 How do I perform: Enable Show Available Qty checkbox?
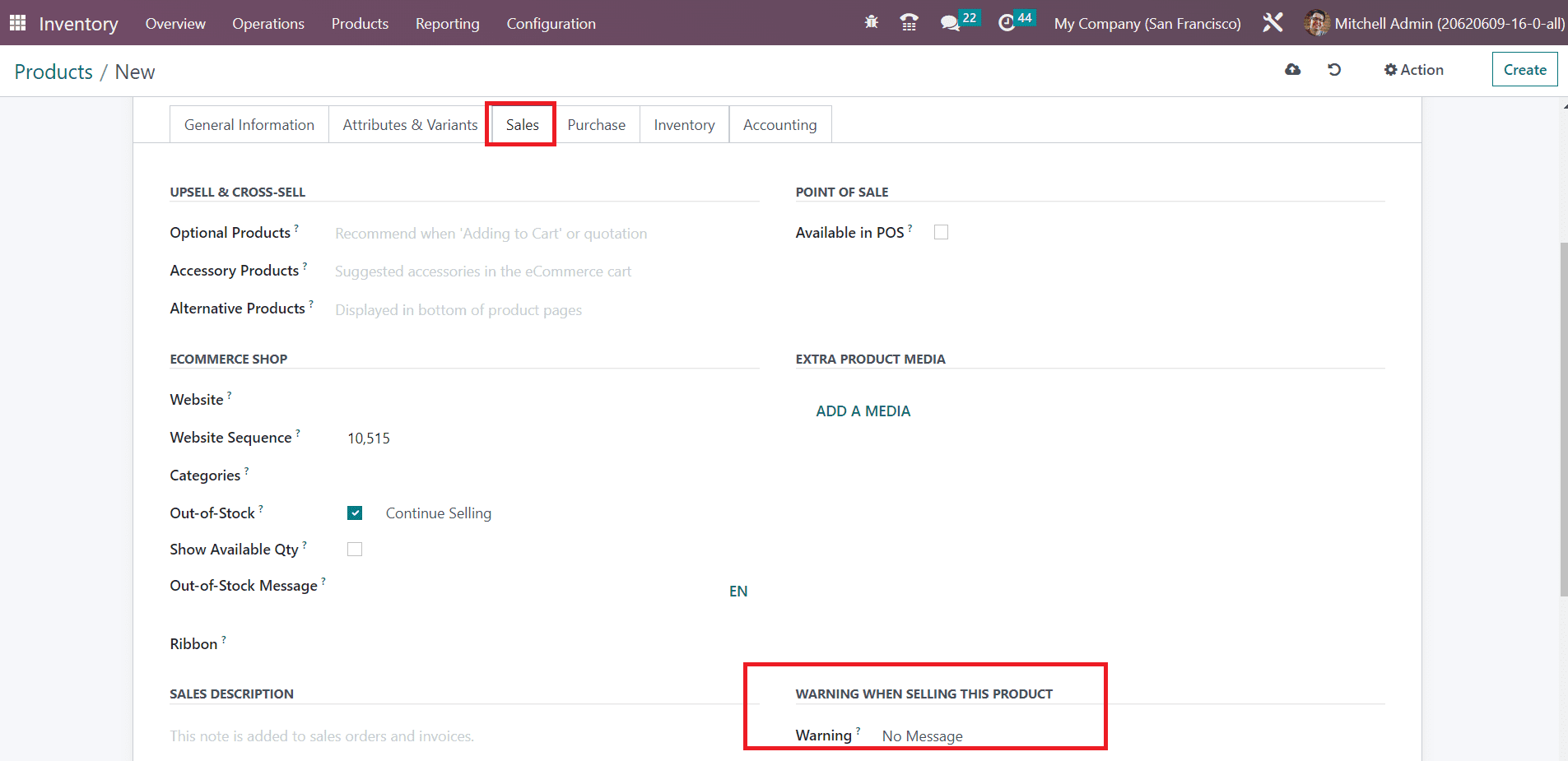tap(355, 550)
